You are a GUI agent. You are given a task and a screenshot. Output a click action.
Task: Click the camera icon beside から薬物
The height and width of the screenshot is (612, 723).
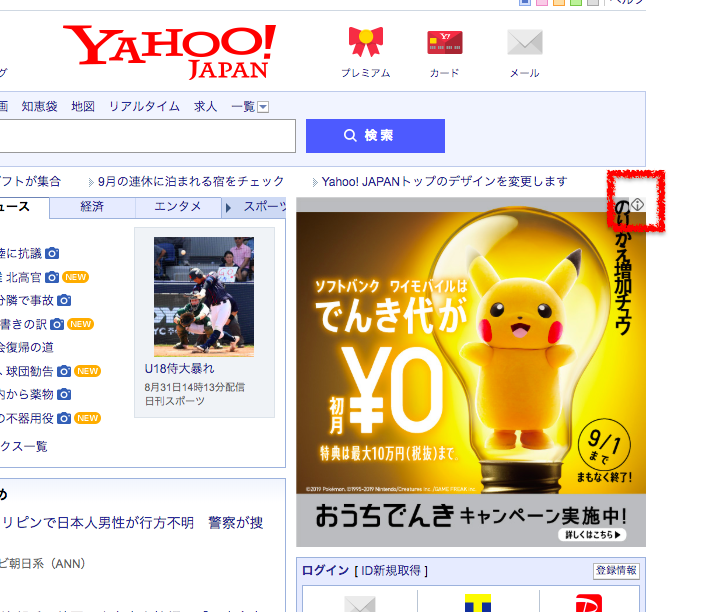point(64,394)
